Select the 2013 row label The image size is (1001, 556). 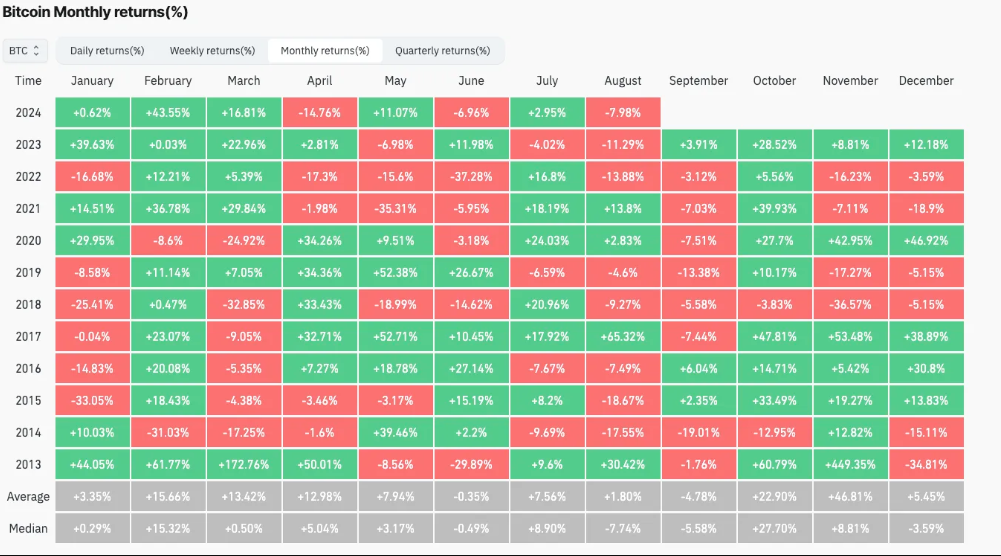tap(29, 465)
